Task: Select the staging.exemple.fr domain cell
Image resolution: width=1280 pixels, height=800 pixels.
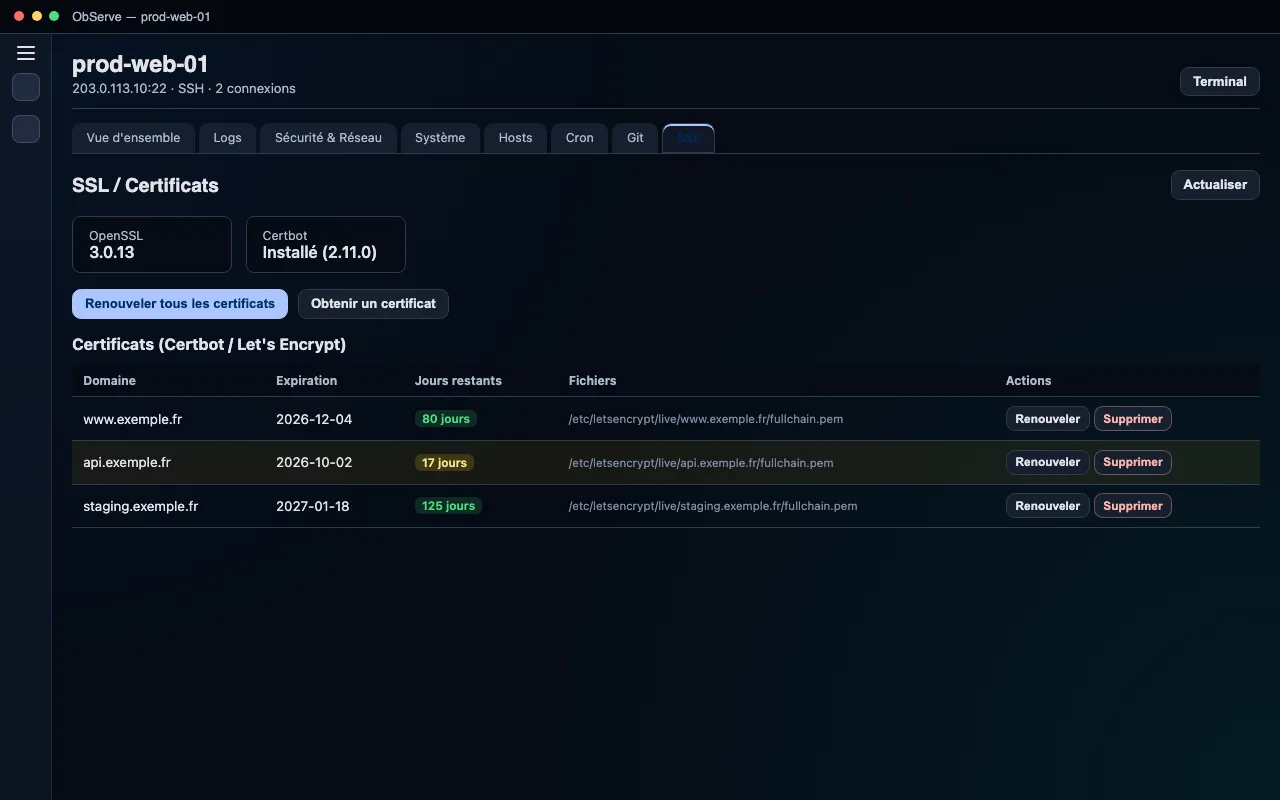Action: (x=141, y=506)
